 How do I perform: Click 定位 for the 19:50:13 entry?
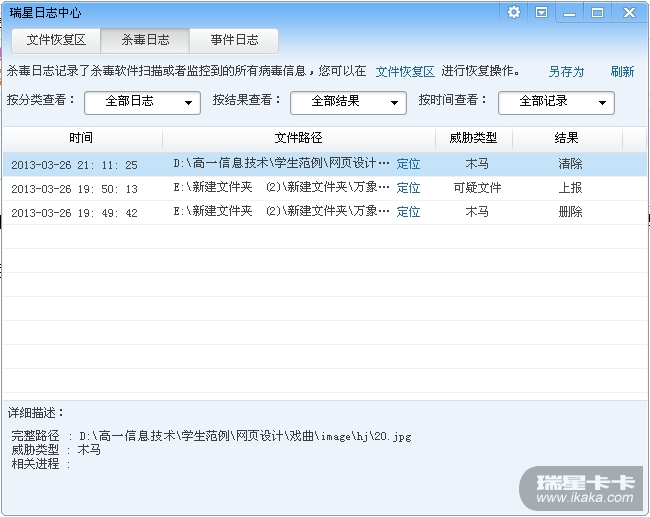pyautogui.click(x=408, y=188)
